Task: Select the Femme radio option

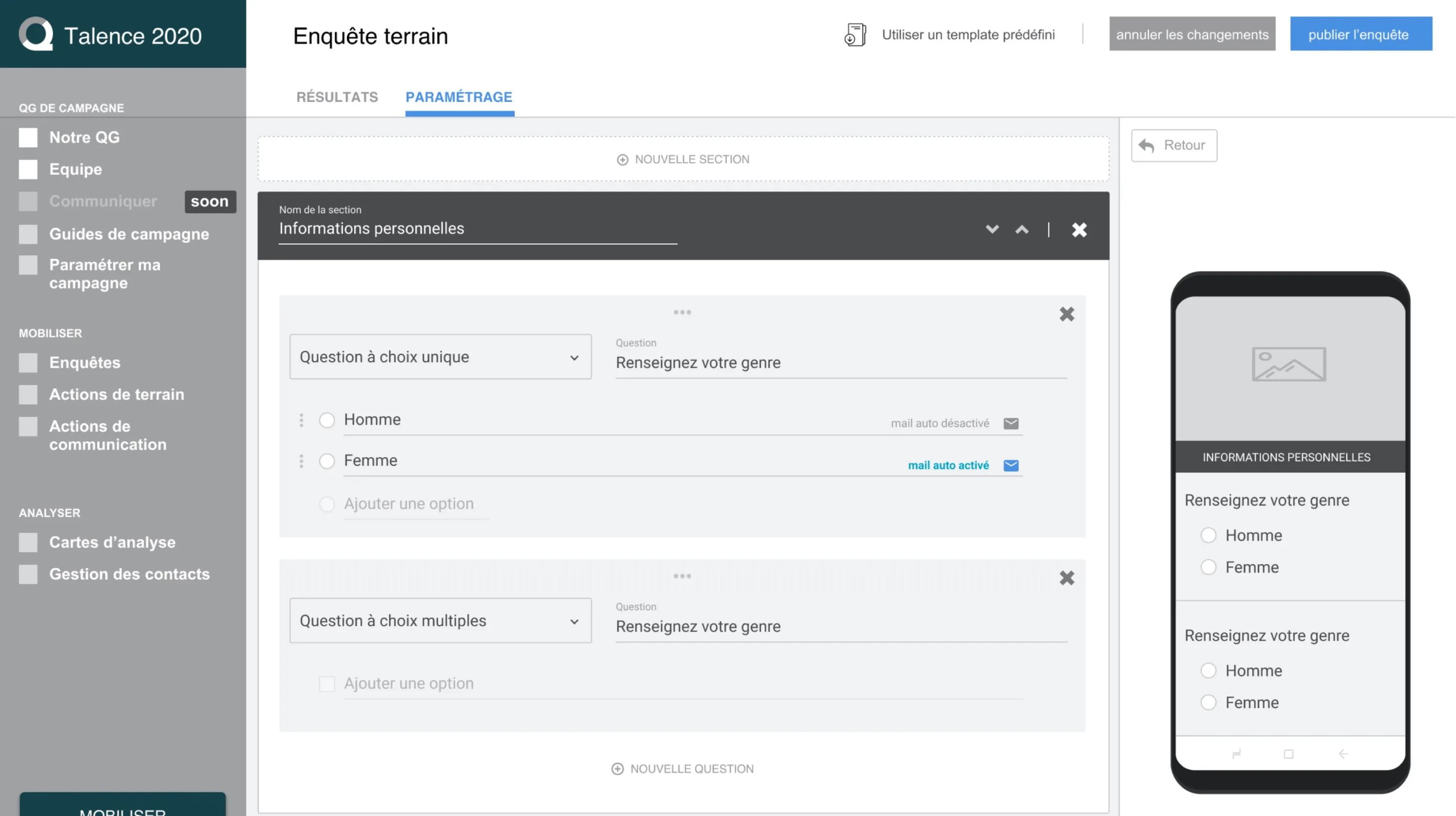Action: point(327,461)
